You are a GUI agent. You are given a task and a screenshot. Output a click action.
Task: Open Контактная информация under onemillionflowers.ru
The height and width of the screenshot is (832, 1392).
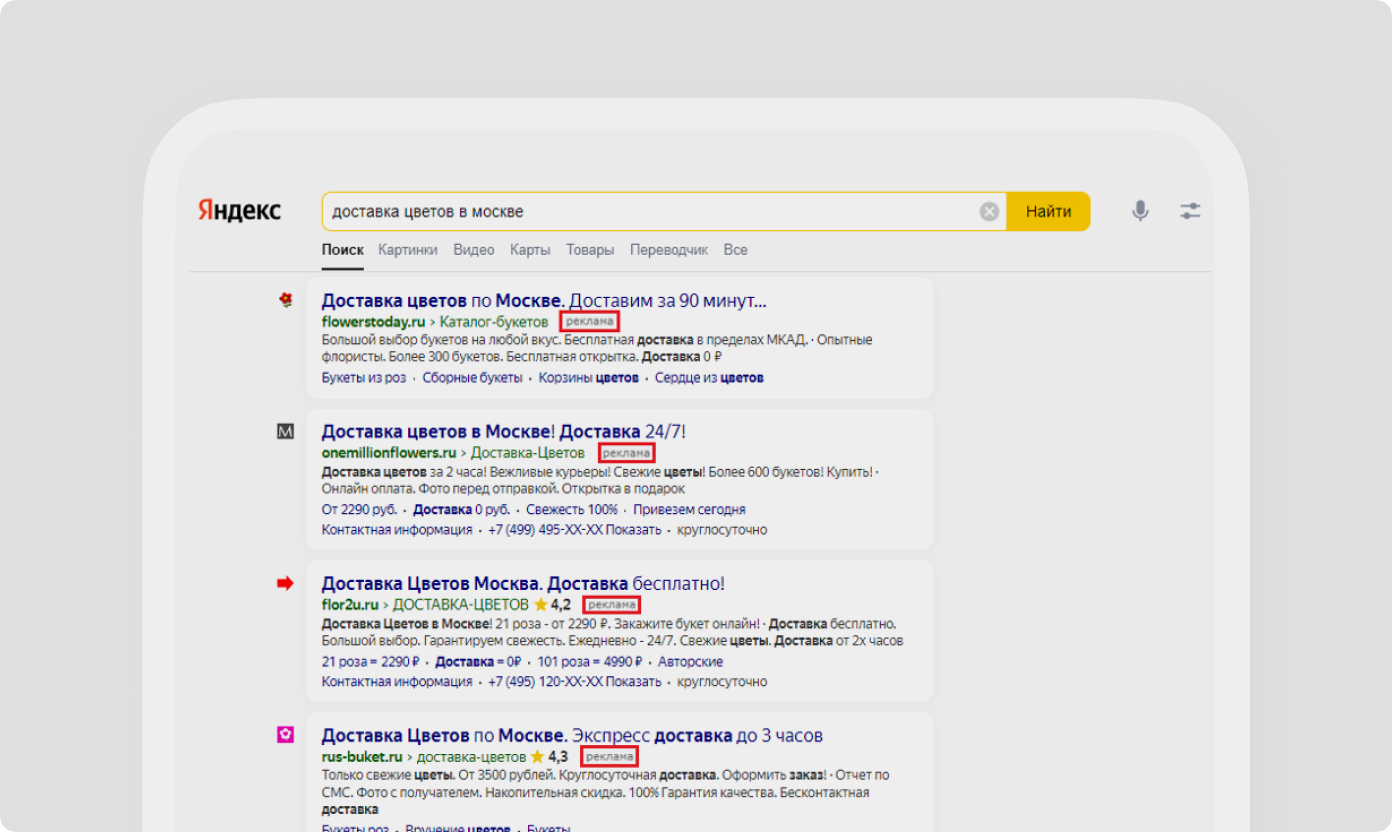coord(397,530)
